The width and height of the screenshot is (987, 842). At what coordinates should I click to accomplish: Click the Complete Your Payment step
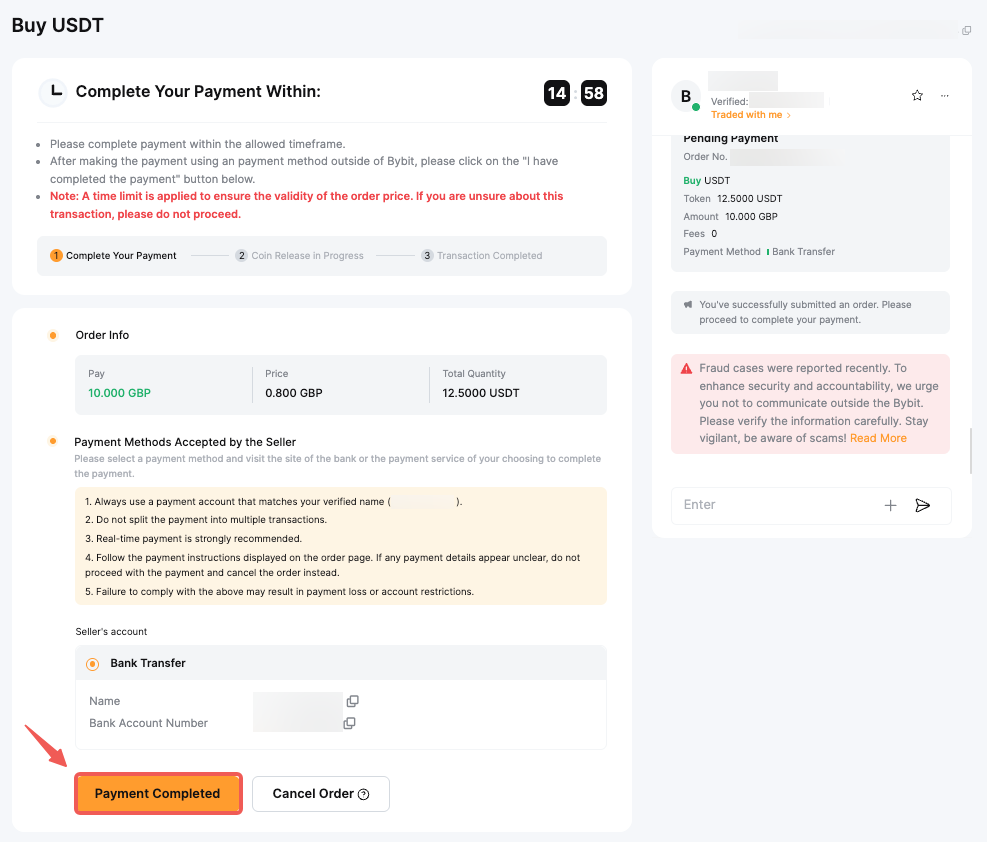pos(113,256)
